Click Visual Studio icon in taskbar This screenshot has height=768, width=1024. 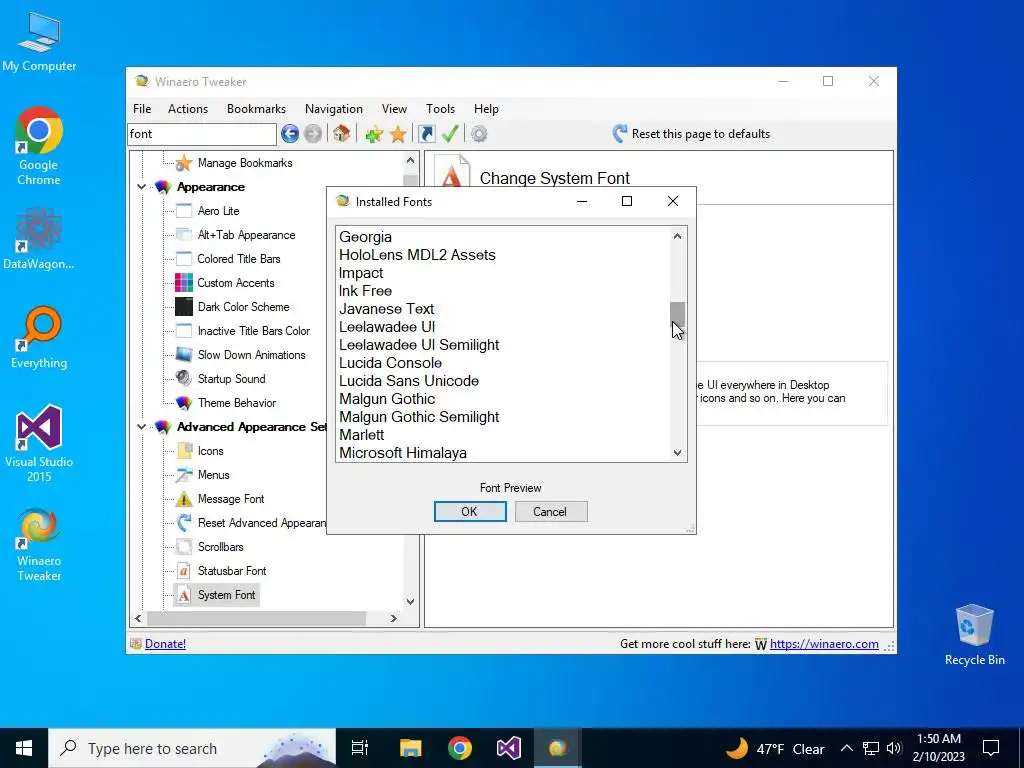click(509, 748)
